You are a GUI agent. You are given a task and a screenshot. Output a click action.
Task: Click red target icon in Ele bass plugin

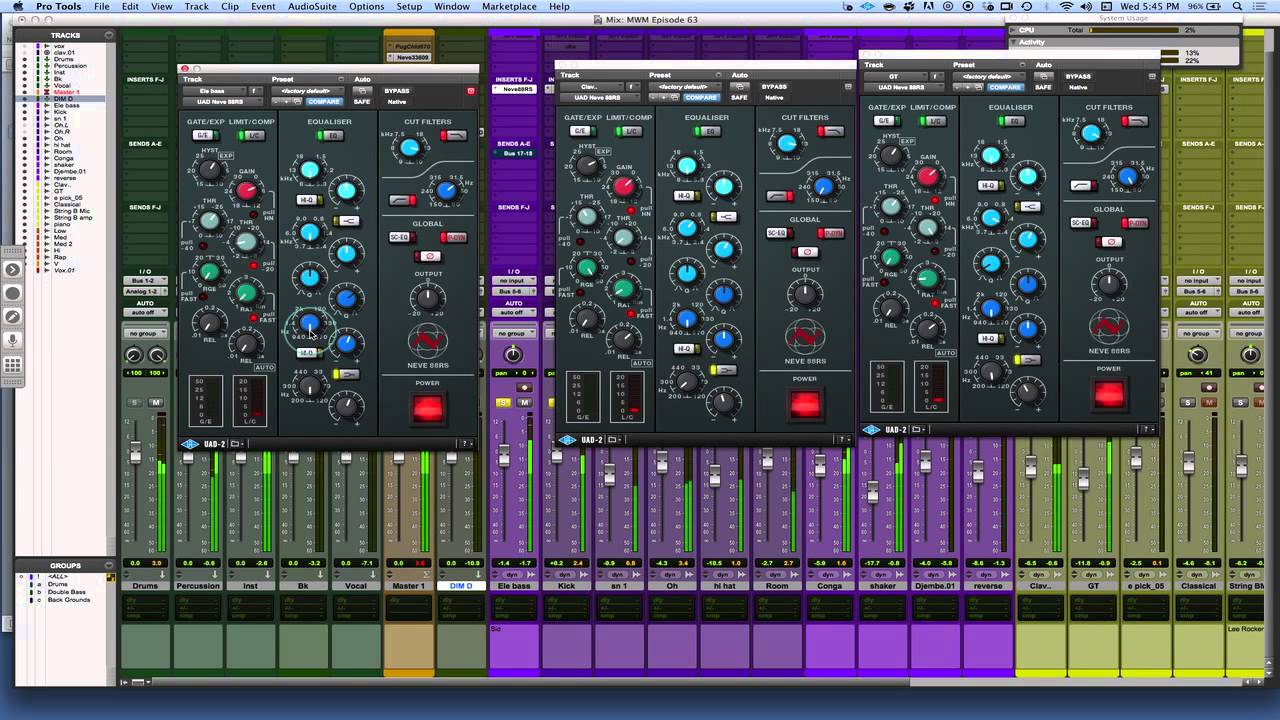471,91
